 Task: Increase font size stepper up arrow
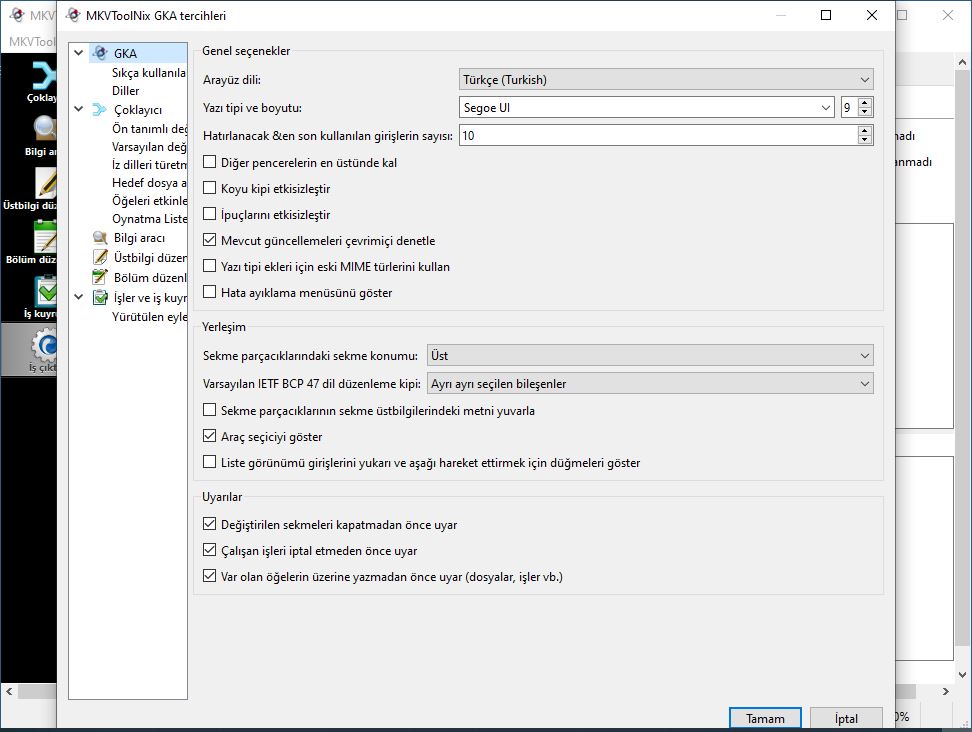click(865, 103)
